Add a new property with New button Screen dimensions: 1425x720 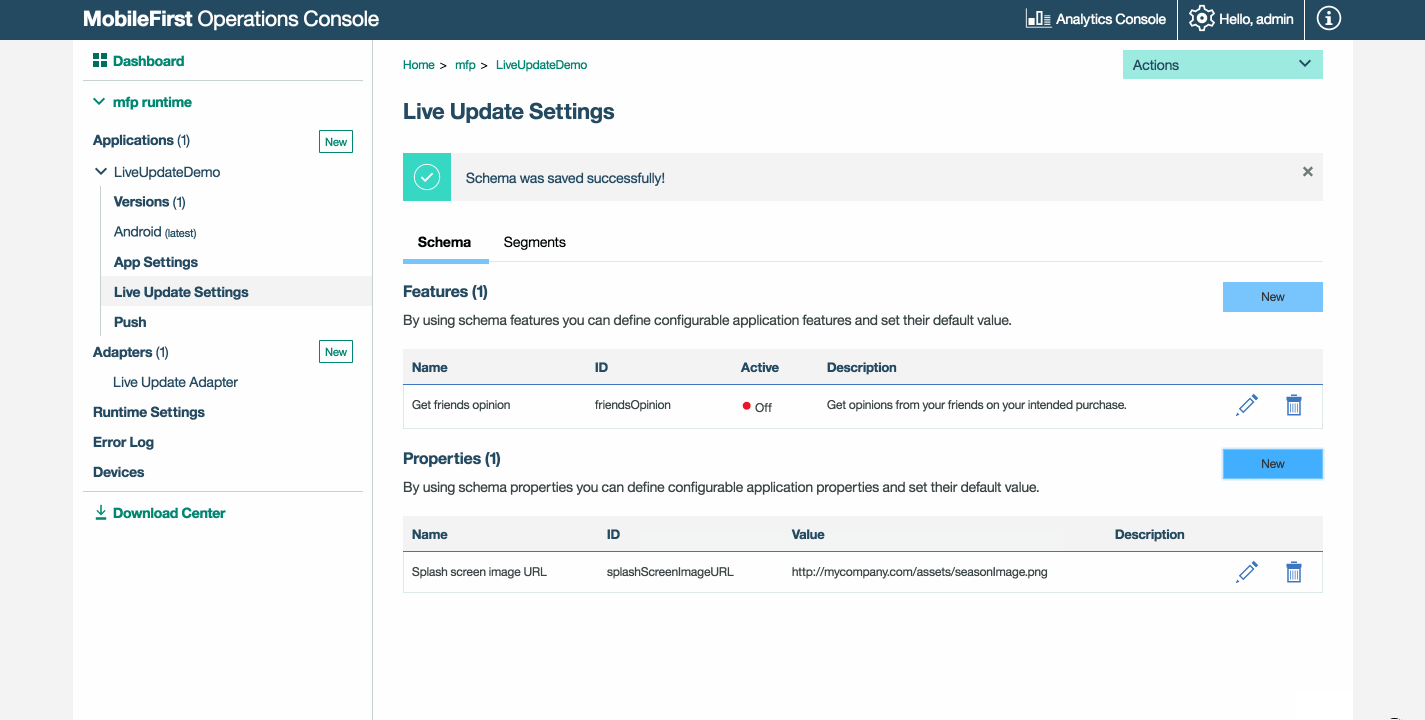click(1273, 464)
